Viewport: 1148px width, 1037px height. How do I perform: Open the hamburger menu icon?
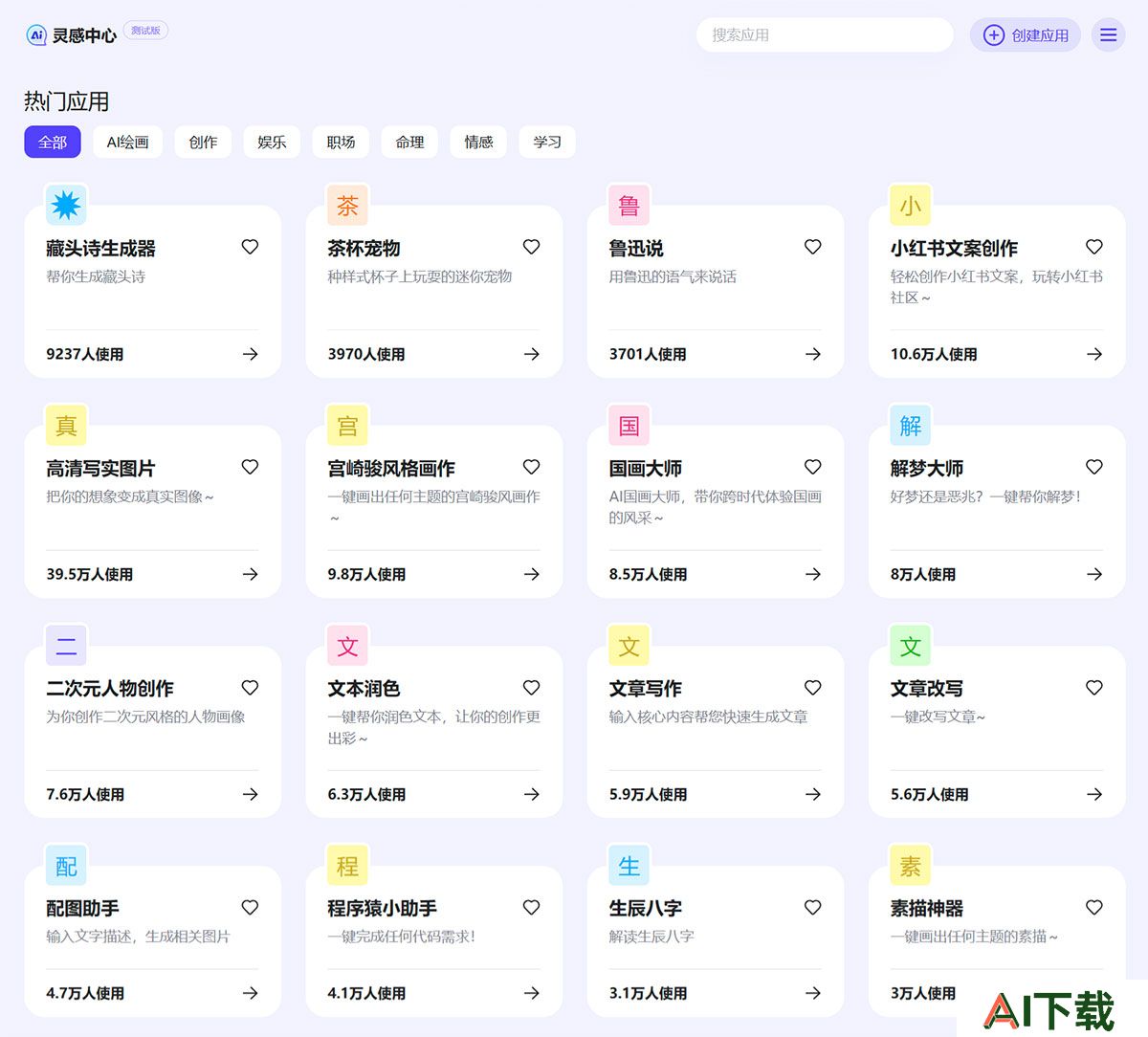coord(1108,35)
